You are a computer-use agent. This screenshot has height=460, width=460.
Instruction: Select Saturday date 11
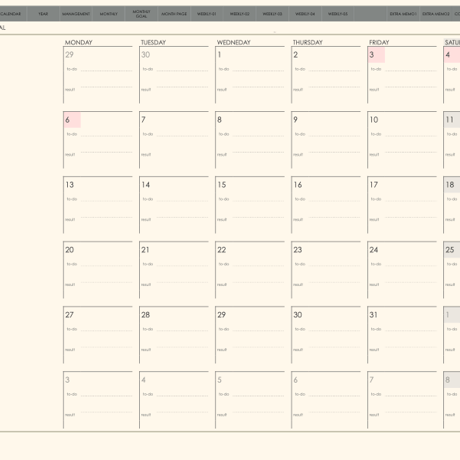[450, 120]
